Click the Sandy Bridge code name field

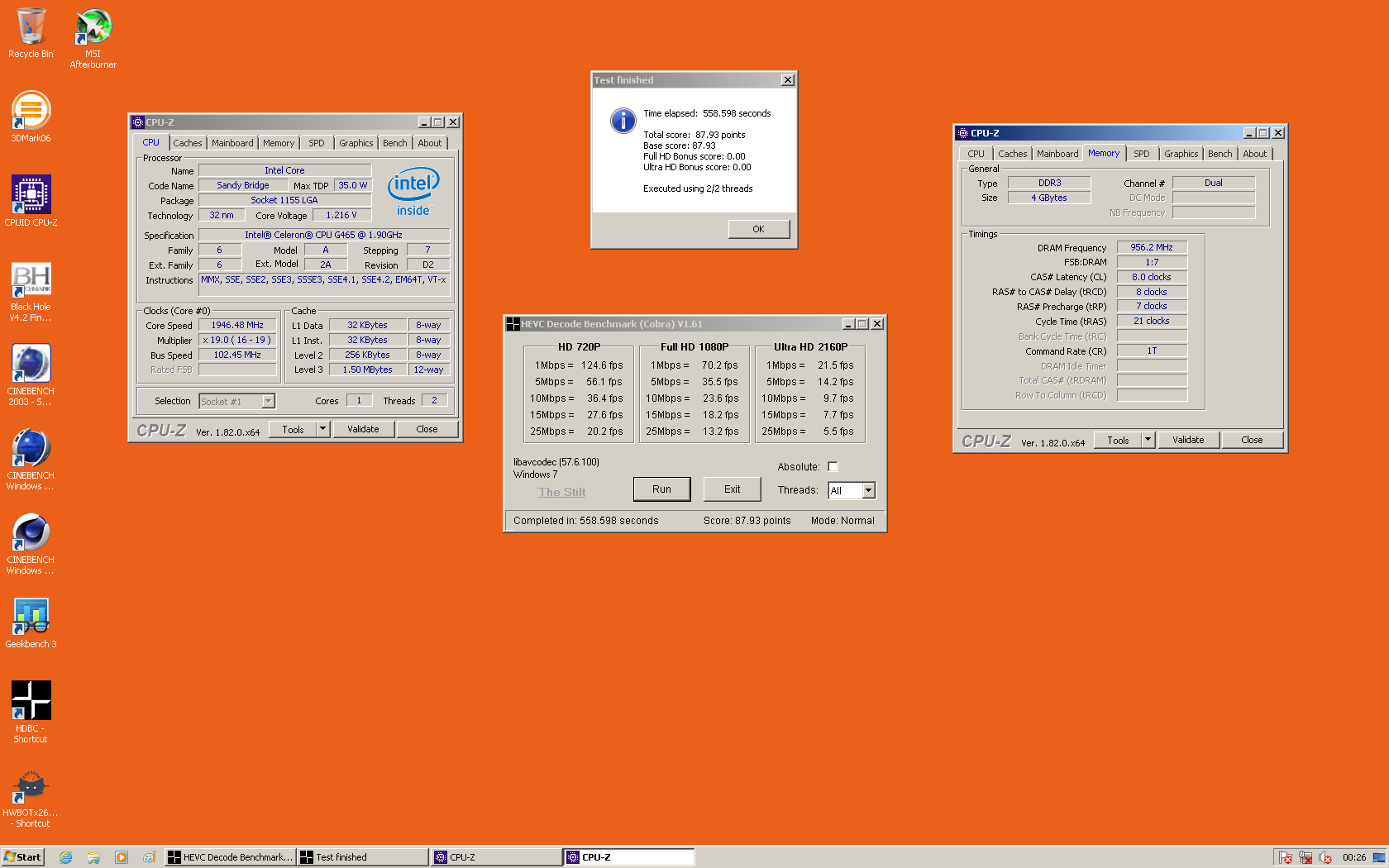pyautogui.click(x=243, y=185)
